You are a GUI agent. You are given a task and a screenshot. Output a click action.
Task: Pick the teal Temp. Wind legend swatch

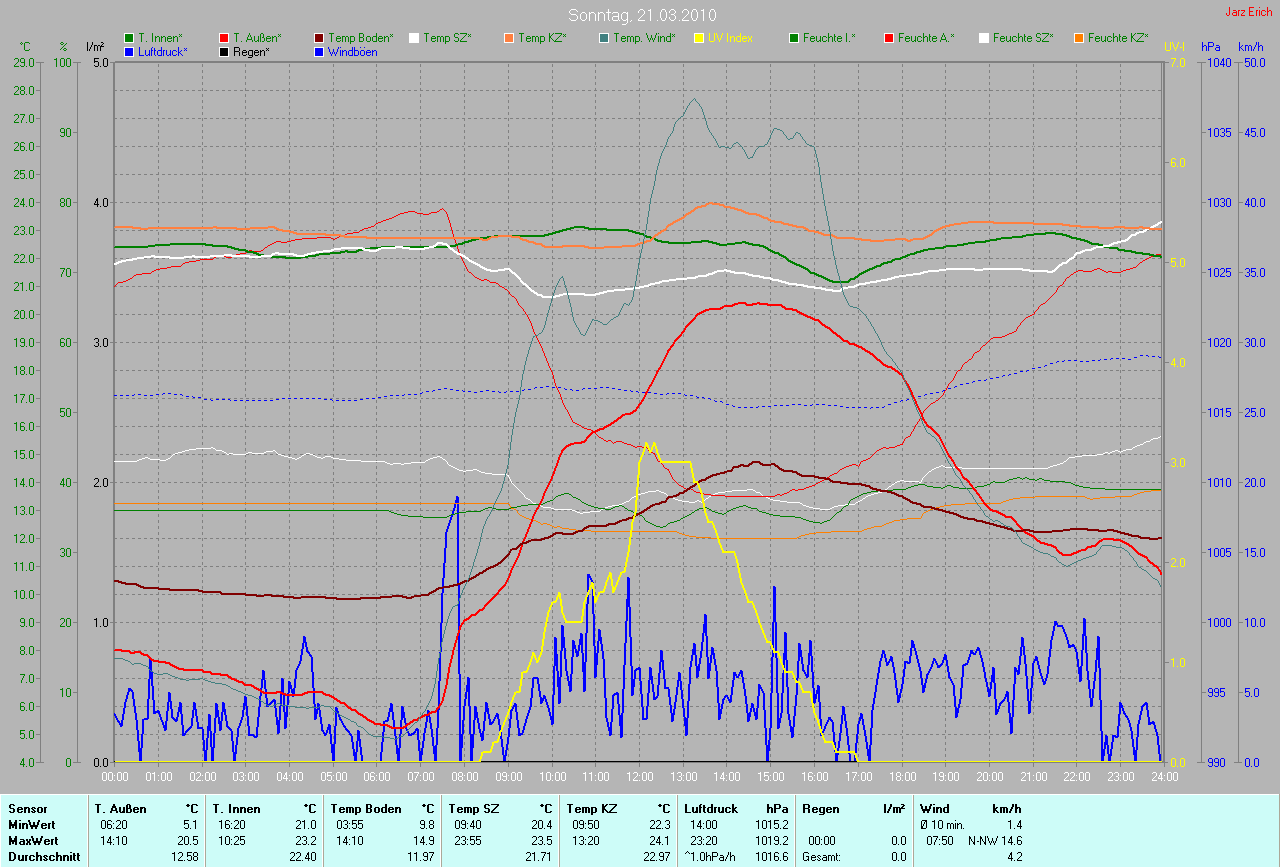[x=604, y=38]
